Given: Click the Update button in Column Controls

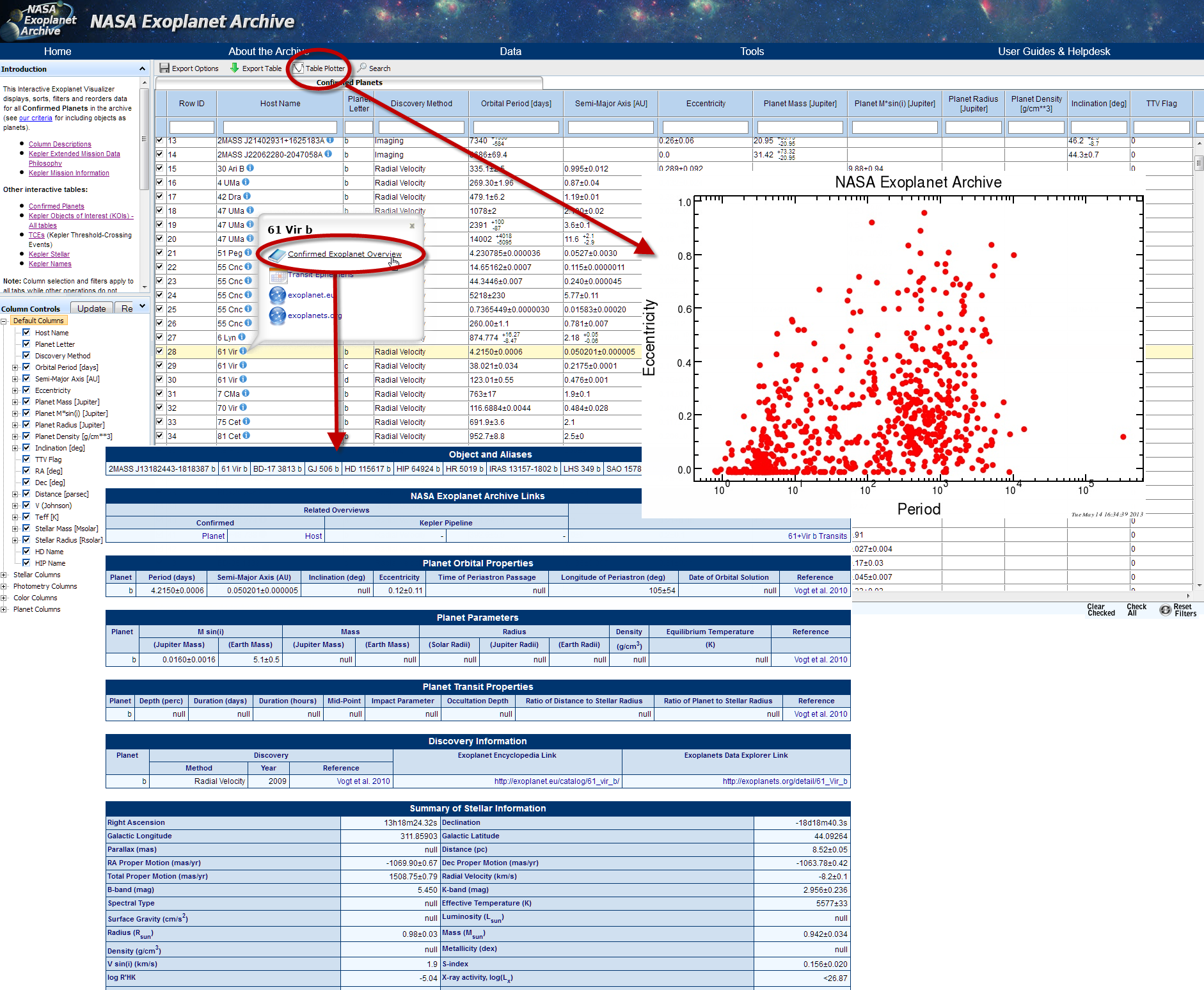Looking at the screenshot, I should coord(91,308).
